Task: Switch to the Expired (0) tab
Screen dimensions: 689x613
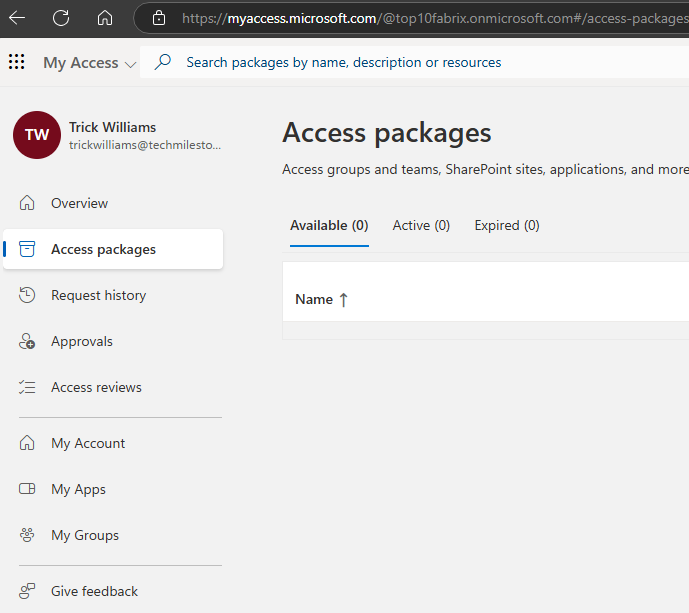Action: click(x=507, y=225)
